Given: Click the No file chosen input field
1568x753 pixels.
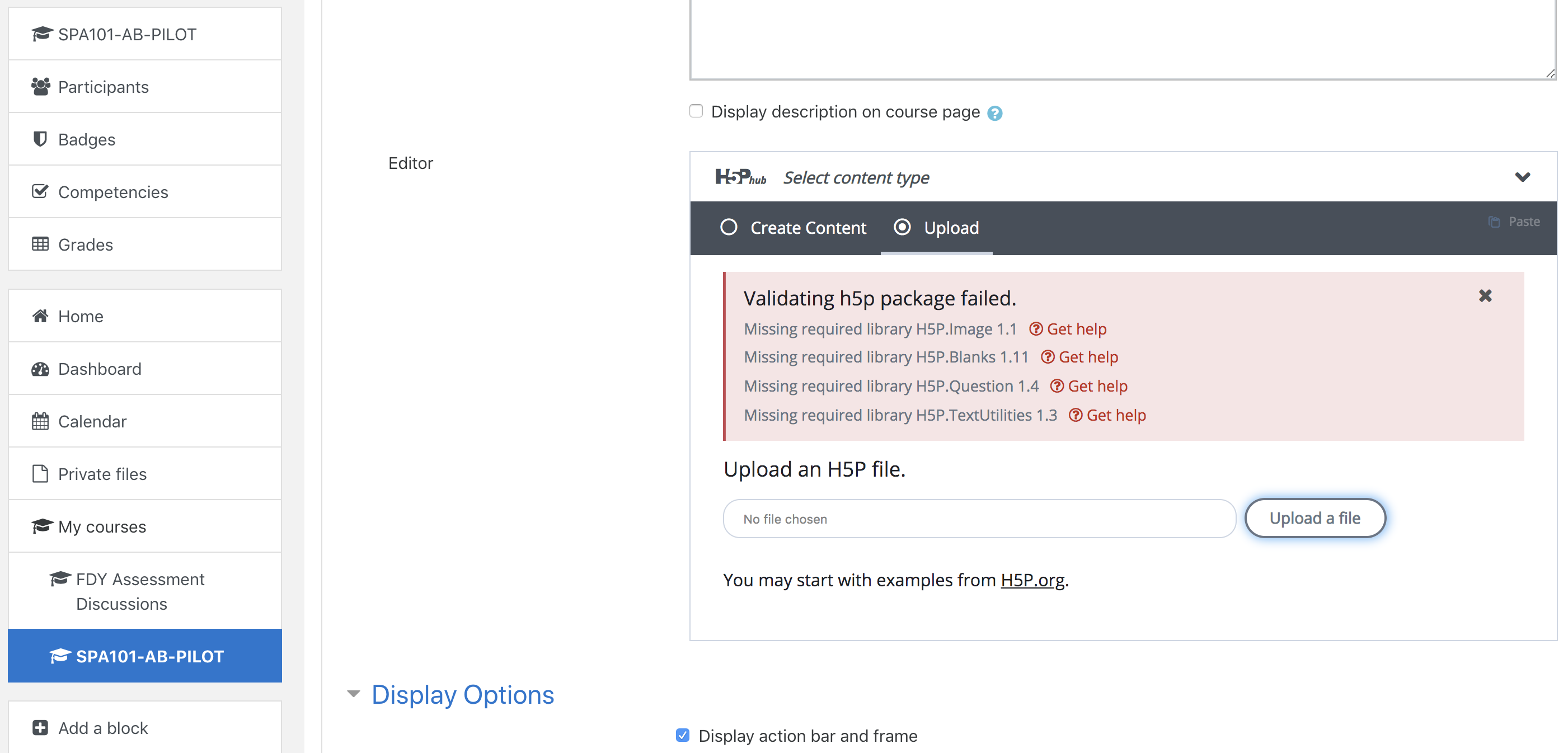Looking at the screenshot, I should click(979, 519).
